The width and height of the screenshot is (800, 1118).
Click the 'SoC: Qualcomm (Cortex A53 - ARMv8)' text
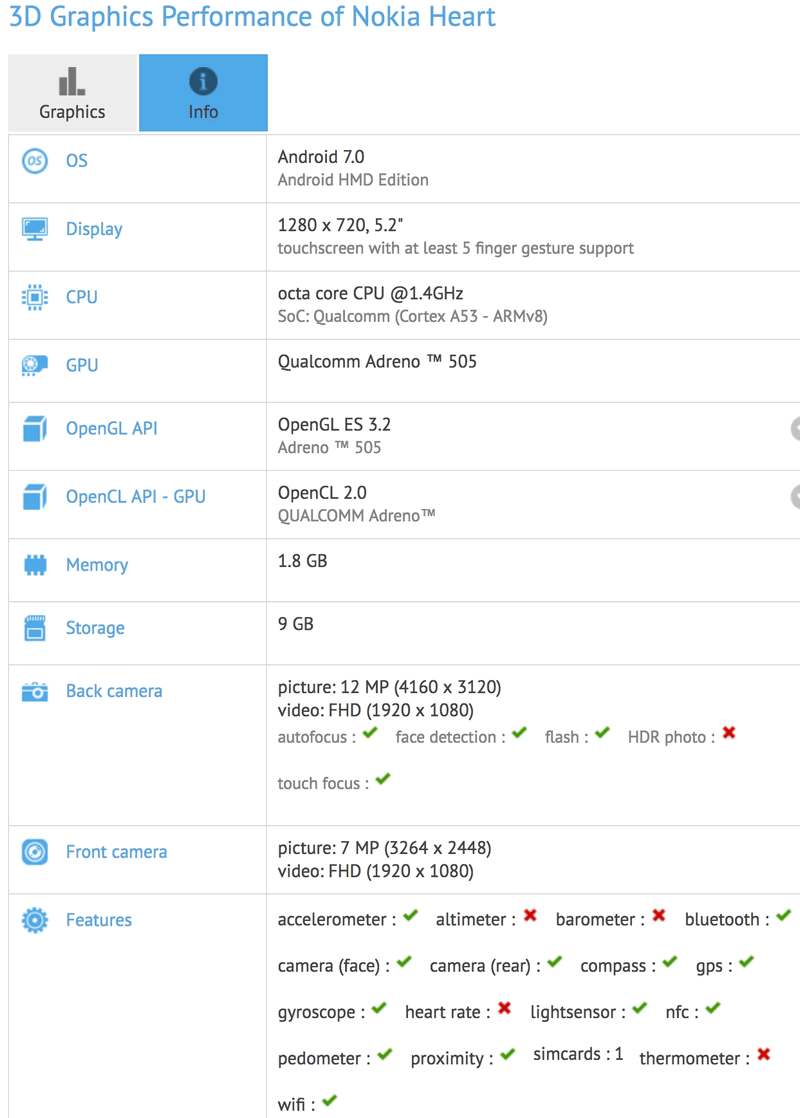click(x=413, y=317)
